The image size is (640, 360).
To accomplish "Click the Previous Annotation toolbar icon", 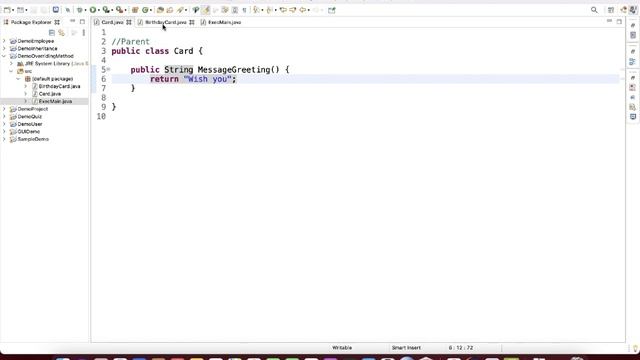I will coord(269,10).
